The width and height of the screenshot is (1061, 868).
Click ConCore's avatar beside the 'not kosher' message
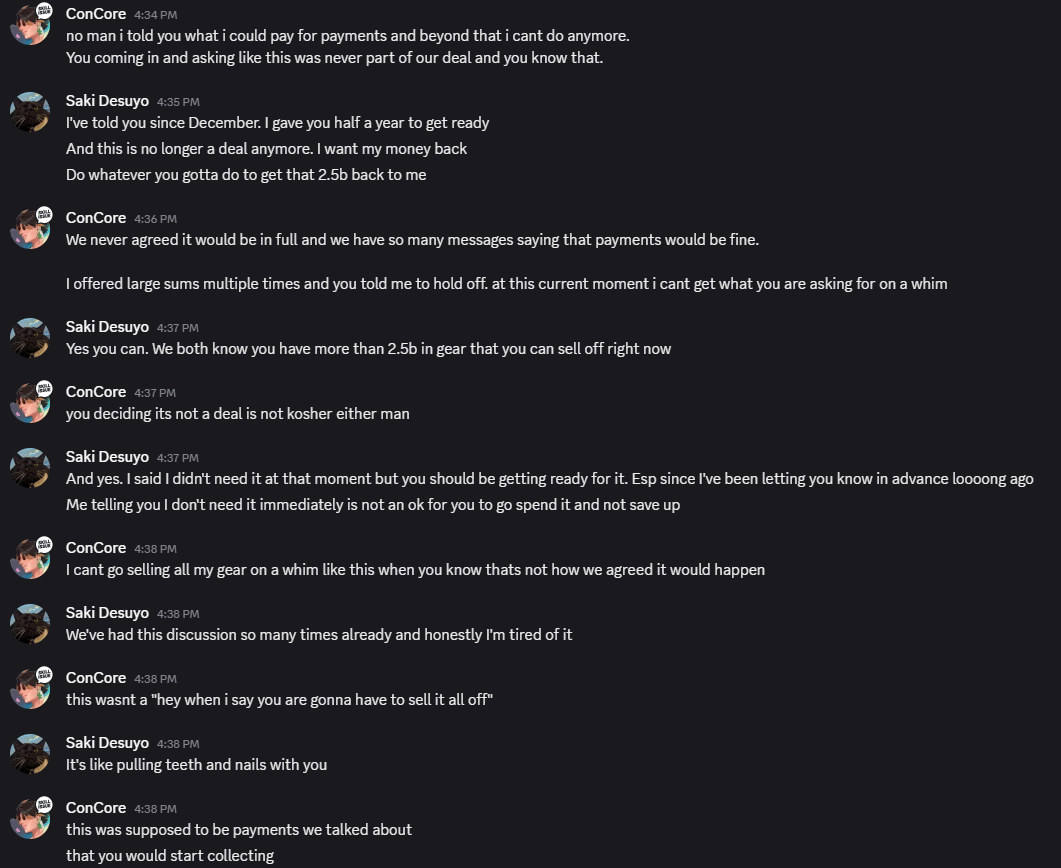pos(30,403)
